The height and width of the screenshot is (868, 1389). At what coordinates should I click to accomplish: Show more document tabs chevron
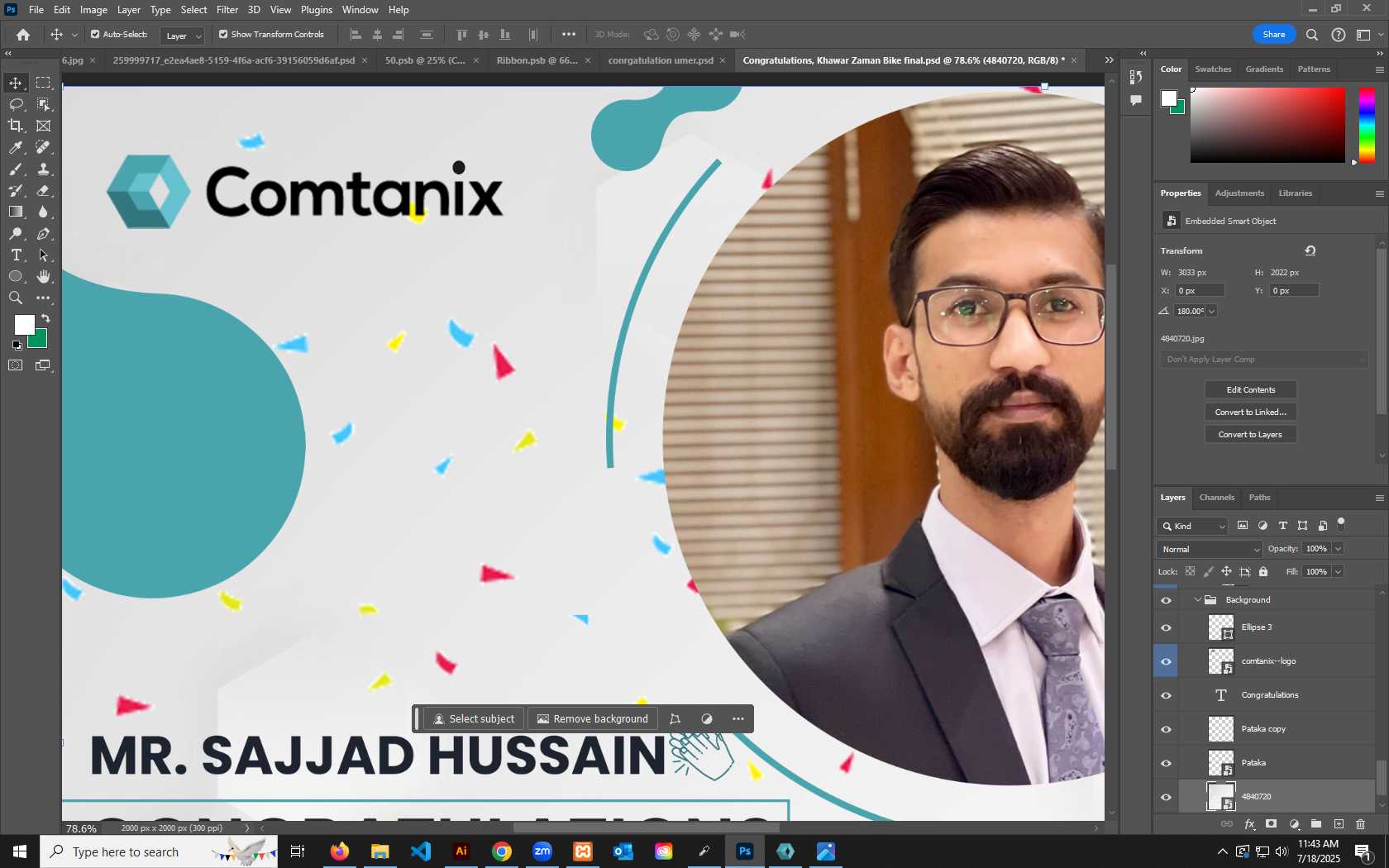pyautogui.click(x=1109, y=60)
